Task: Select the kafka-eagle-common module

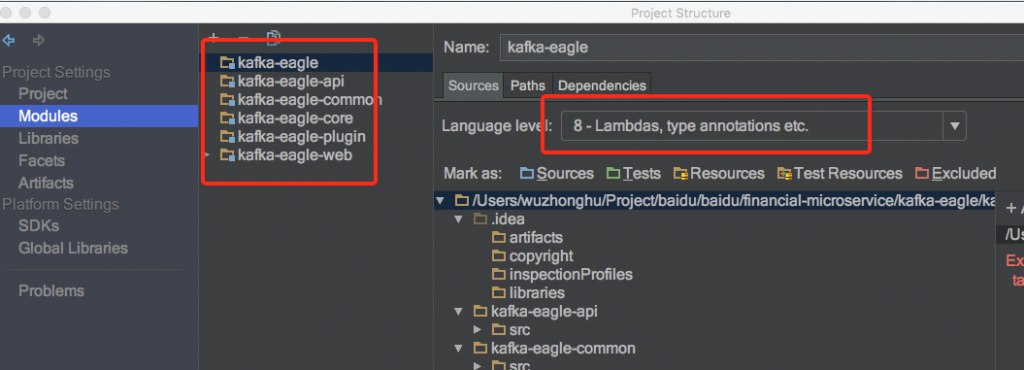Action: click(310, 100)
